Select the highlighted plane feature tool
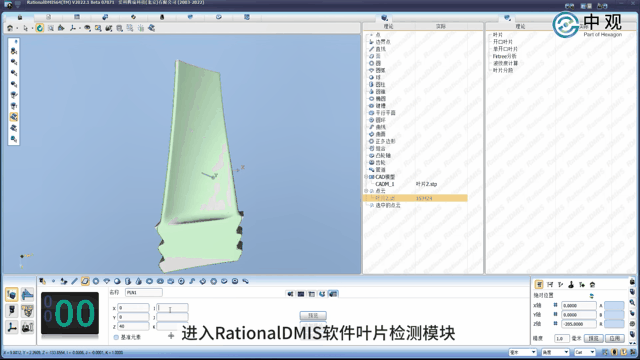Image resolution: width=640 pixels, height=360 pixels. pos(85,281)
